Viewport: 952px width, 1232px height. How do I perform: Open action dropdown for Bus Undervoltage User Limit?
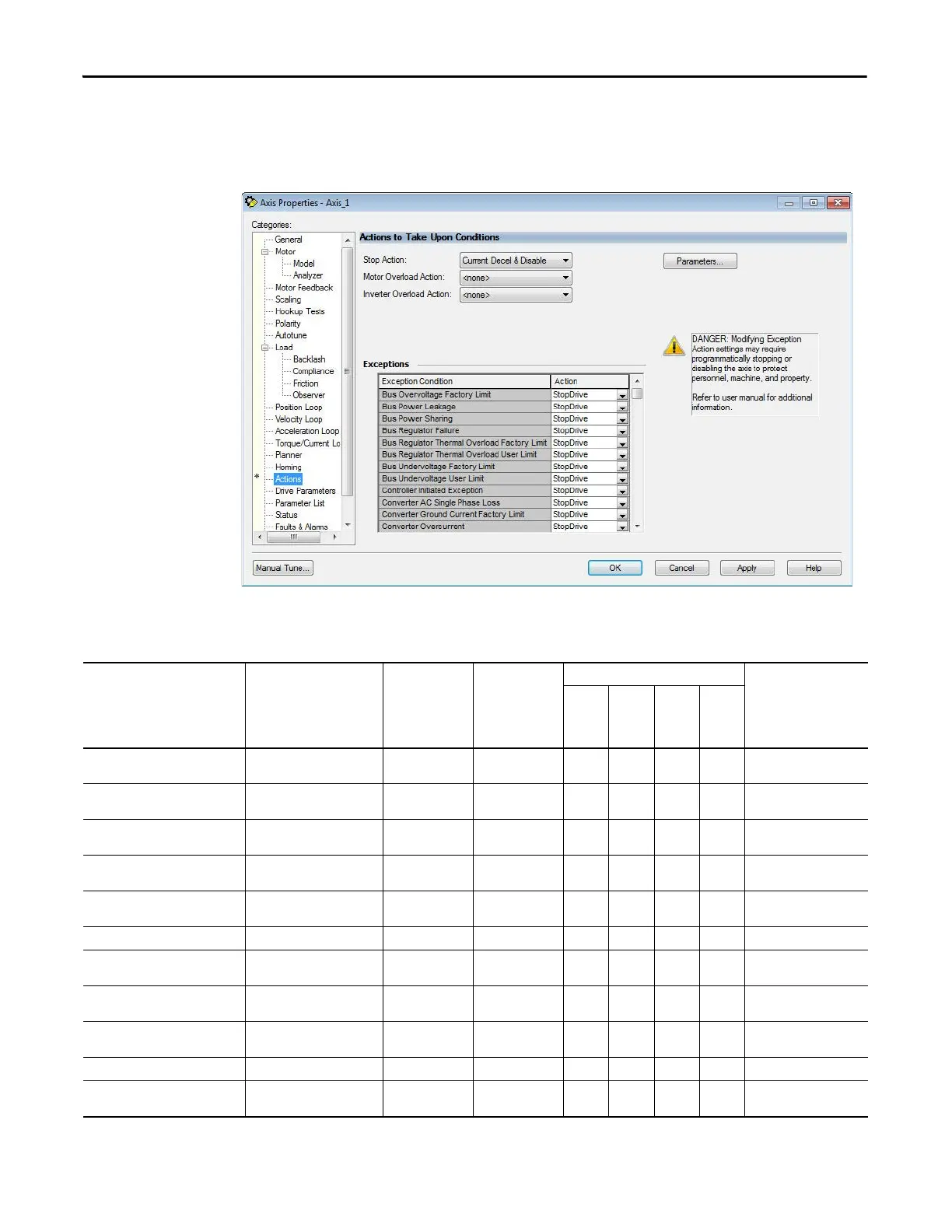[622, 479]
